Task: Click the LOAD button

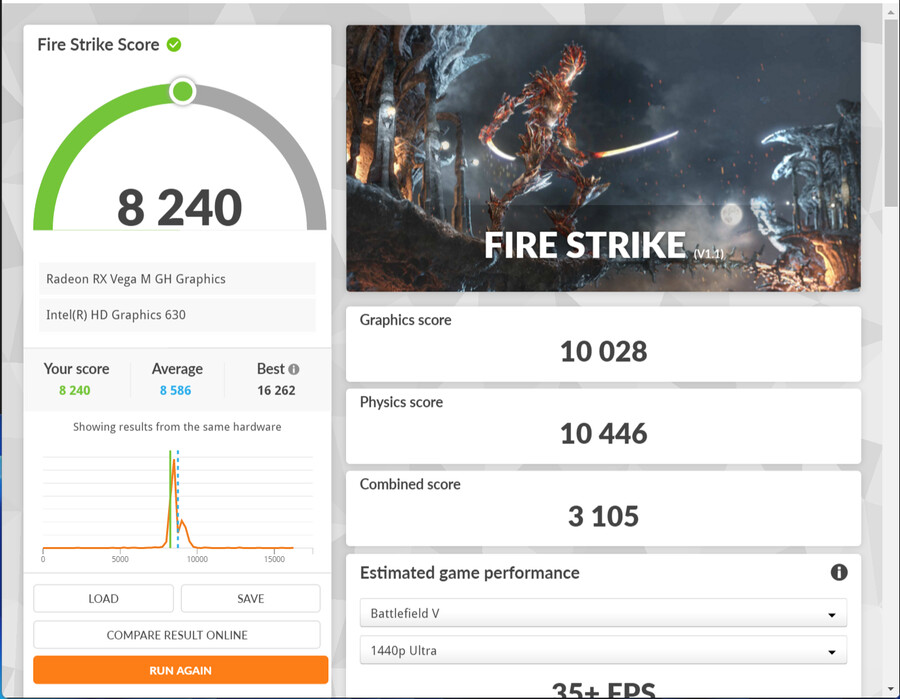Action: point(103,598)
